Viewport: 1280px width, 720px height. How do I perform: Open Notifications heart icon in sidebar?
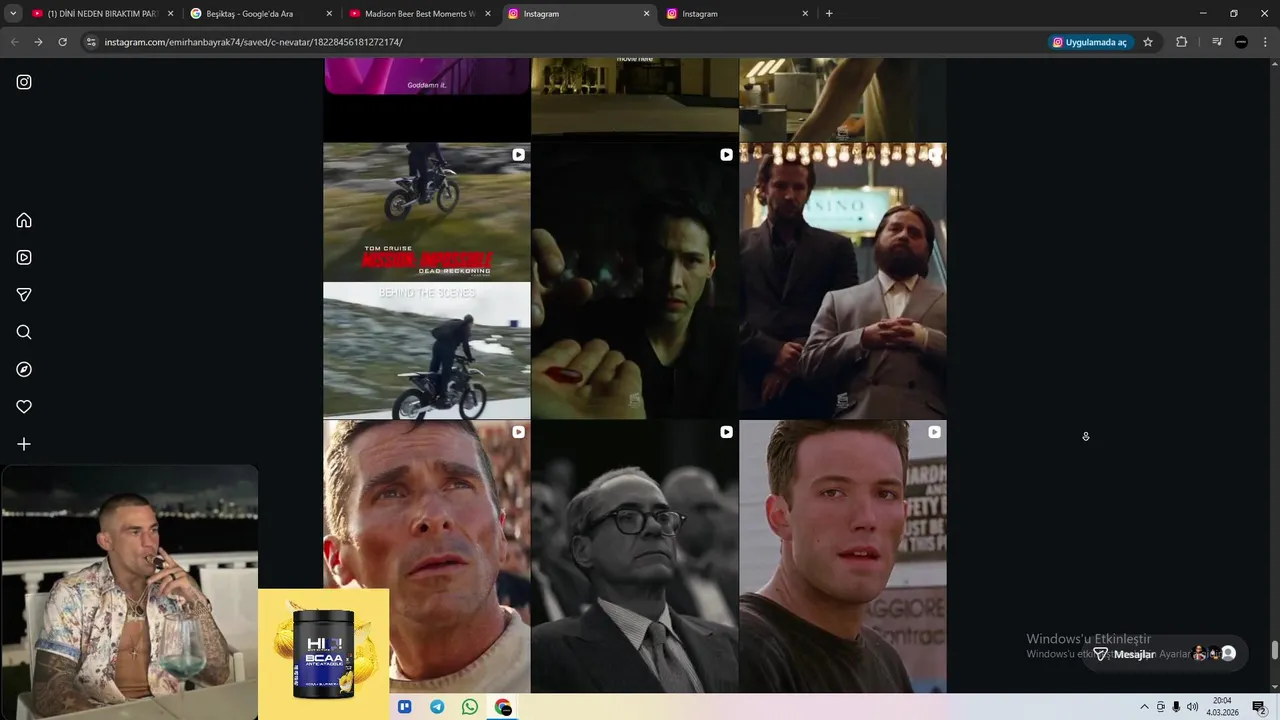[x=24, y=407]
